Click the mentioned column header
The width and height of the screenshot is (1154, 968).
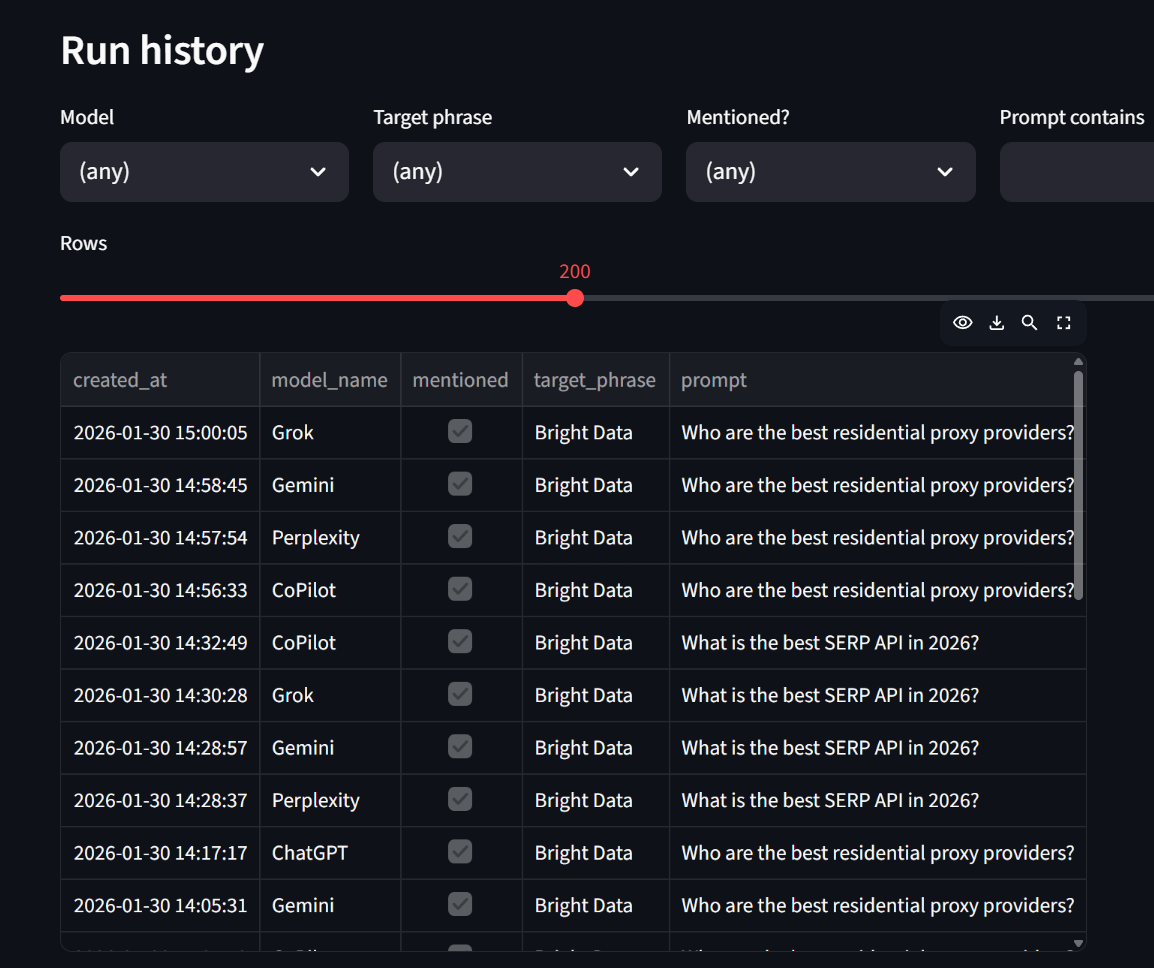(x=460, y=379)
